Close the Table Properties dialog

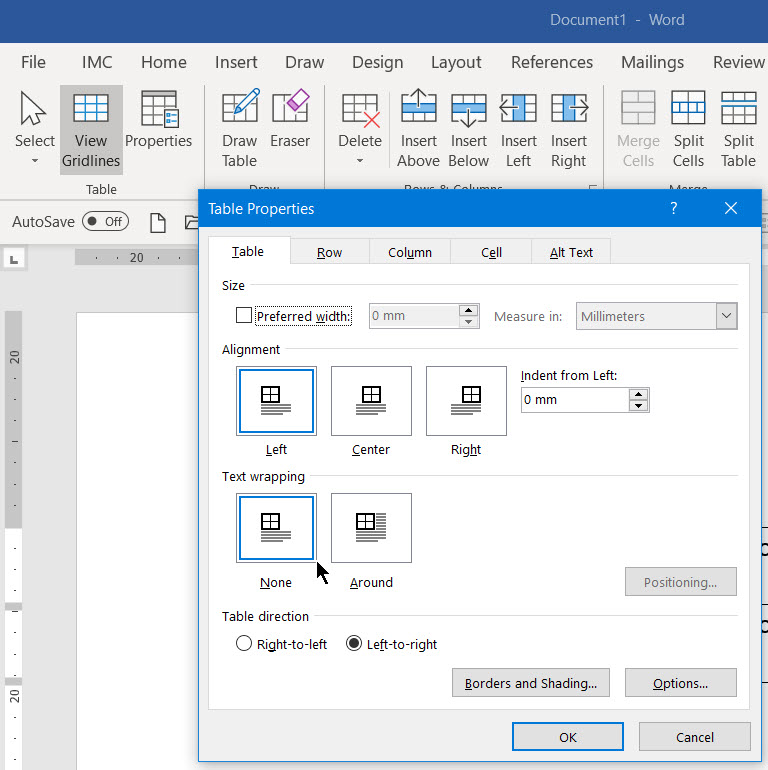pyautogui.click(x=731, y=208)
